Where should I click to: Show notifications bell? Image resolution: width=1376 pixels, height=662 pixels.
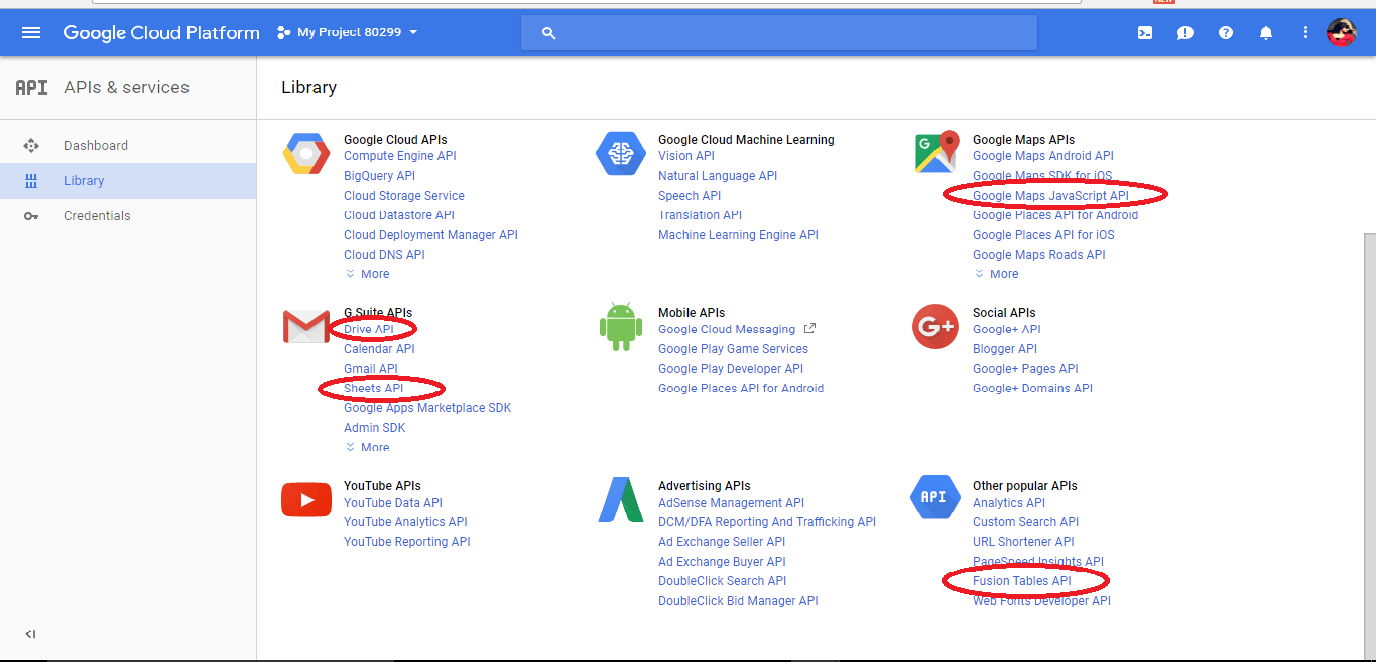tap(1266, 32)
